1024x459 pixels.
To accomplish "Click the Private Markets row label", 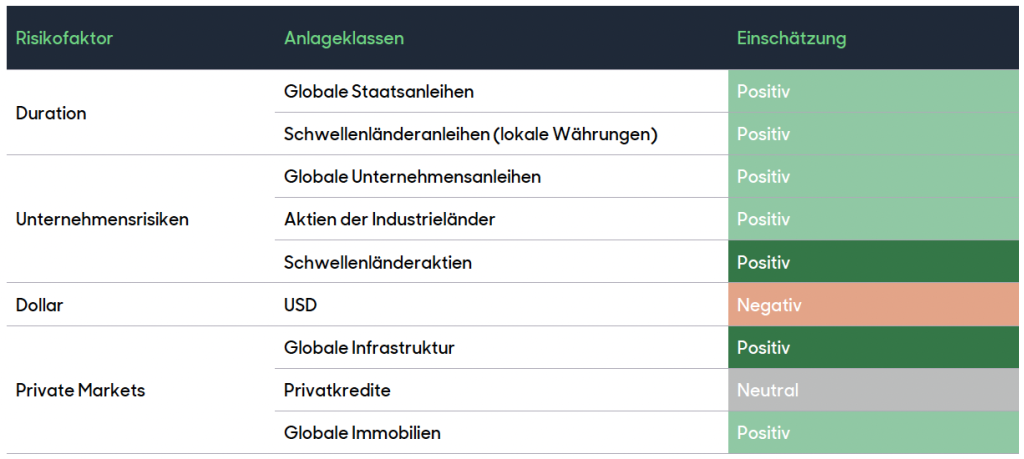I will (x=80, y=390).
